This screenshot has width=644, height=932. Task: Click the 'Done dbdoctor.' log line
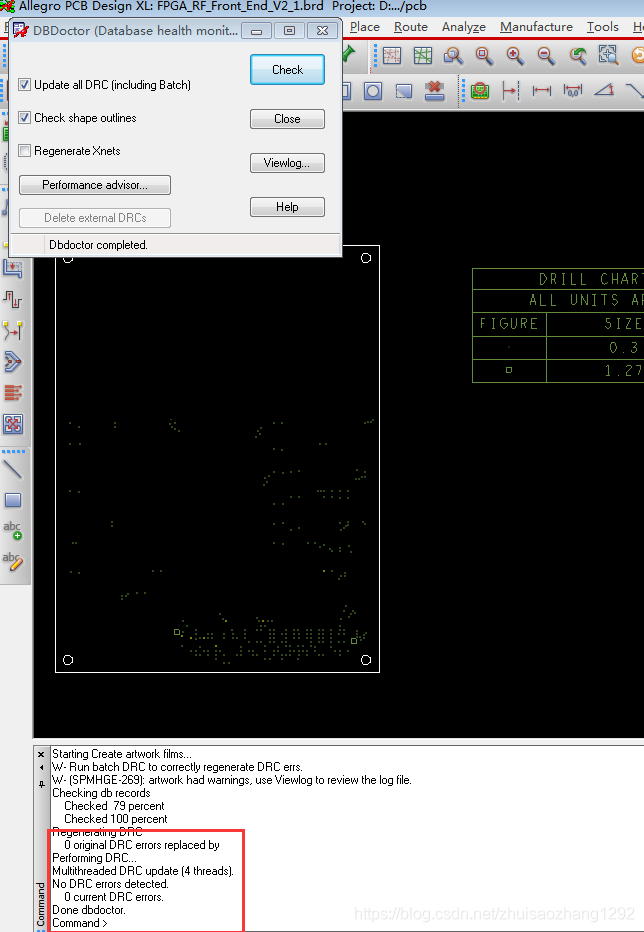pyautogui.click(x=89, y=910)
